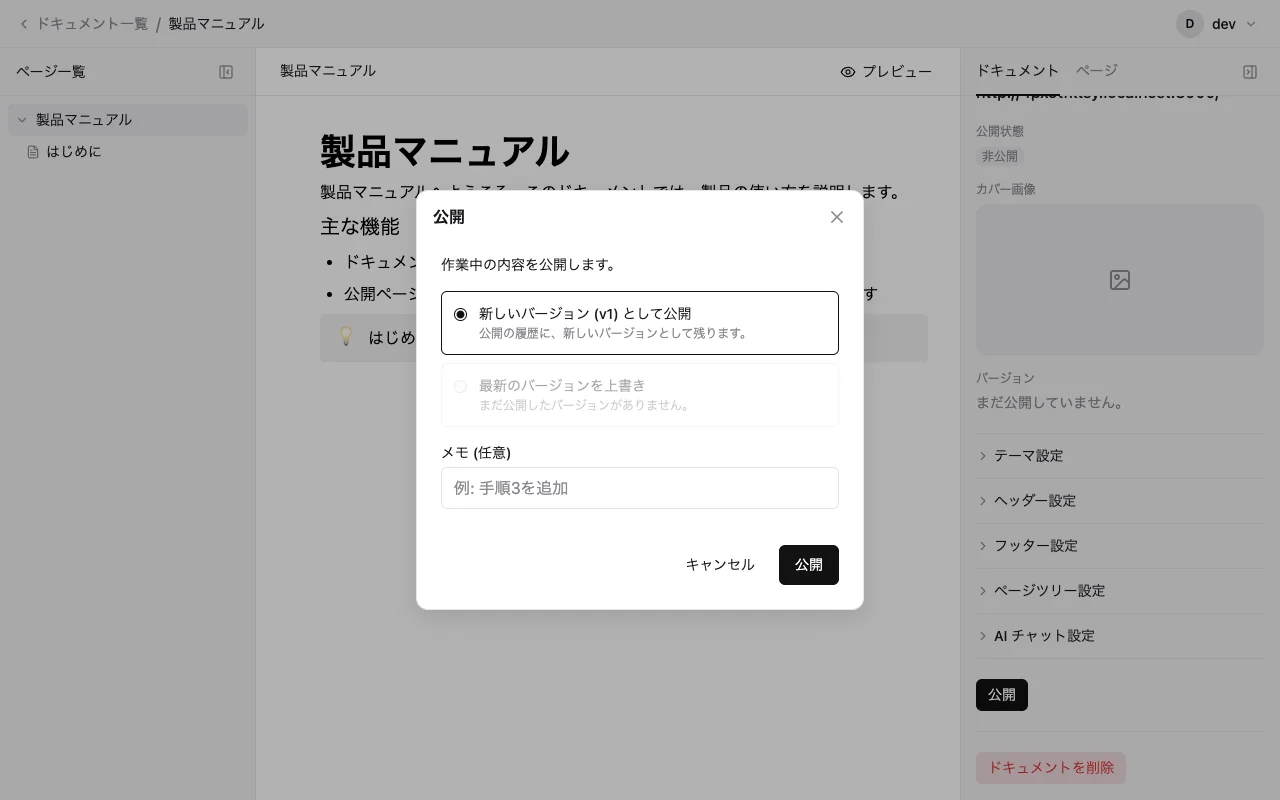Screen dimensions: 1280x800
Task: Switch to the ドキュメント tab
Action: click(1017, 71)
